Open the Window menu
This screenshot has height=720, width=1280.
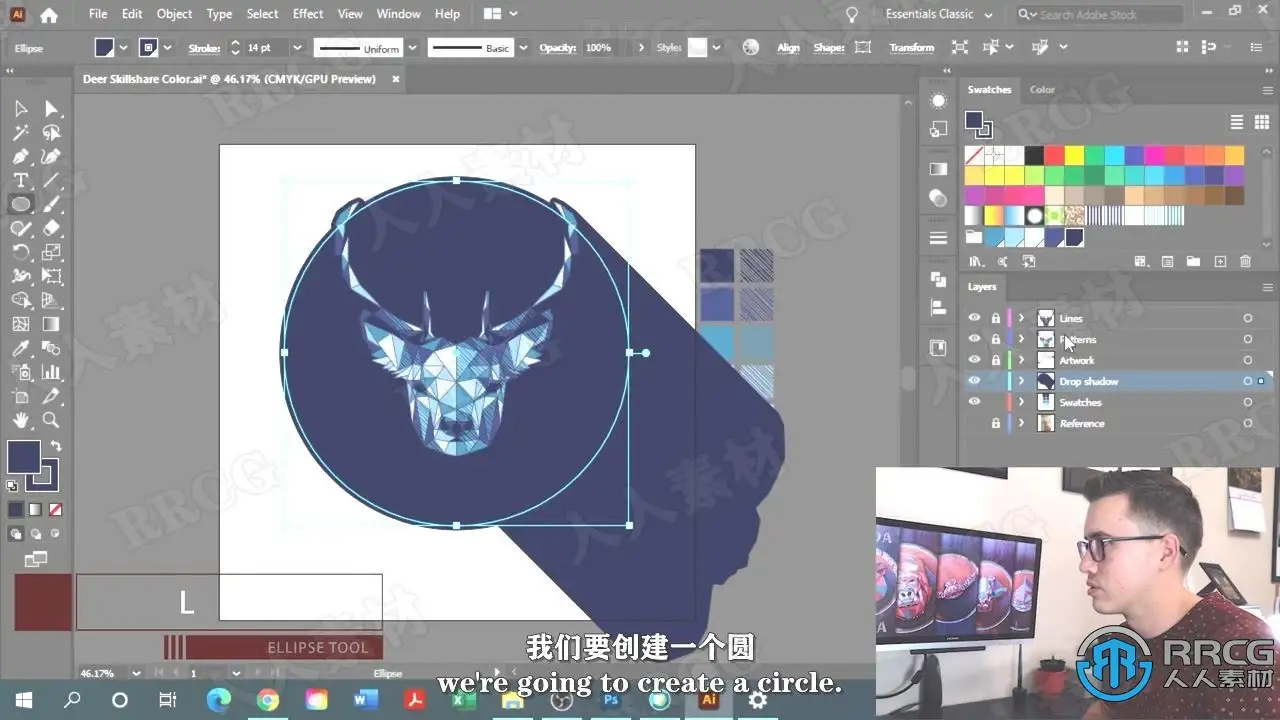(x=398, y=14)
